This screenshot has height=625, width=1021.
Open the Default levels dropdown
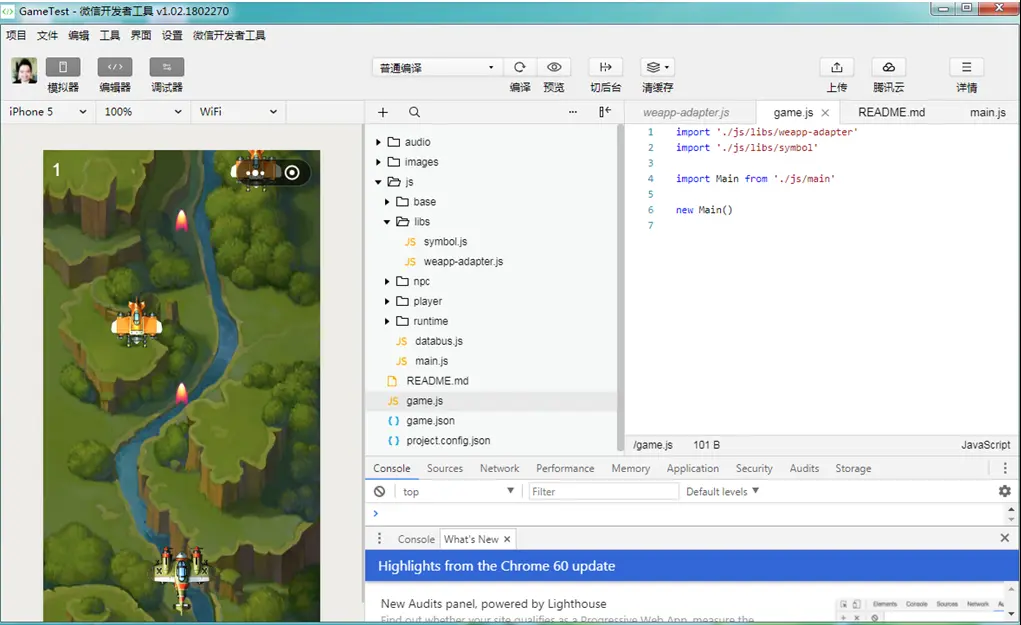click(722, 492)
